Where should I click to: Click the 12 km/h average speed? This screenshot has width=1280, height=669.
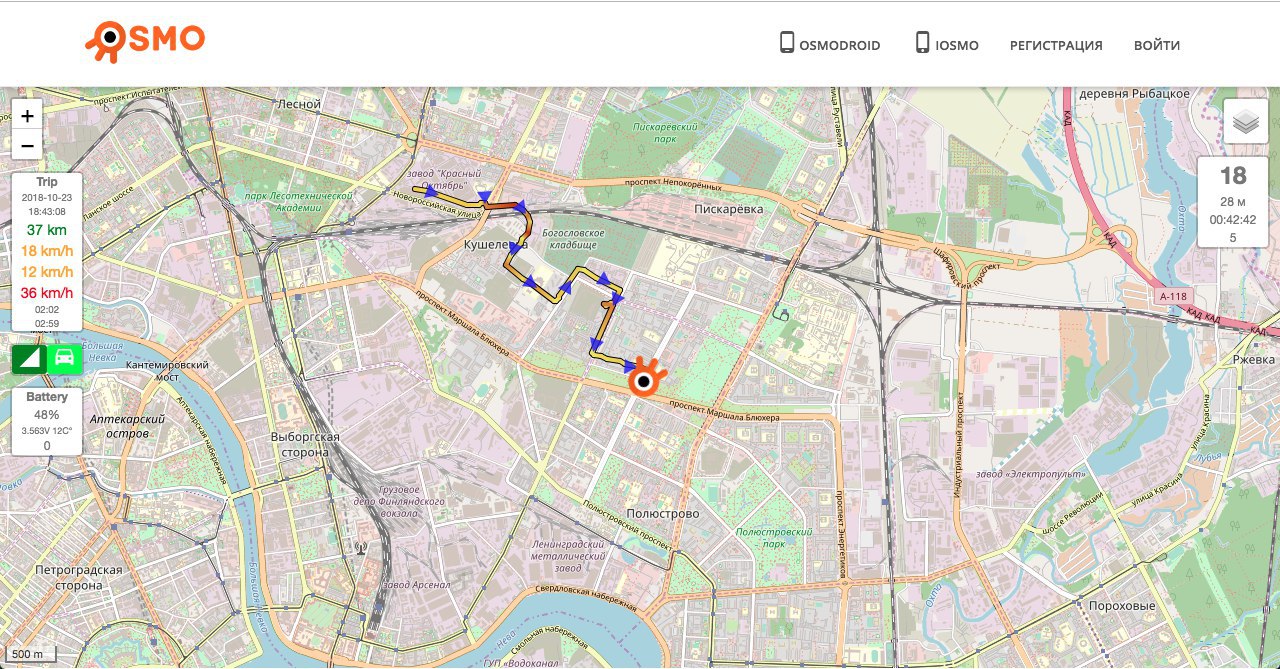click(x=47, y=272)
